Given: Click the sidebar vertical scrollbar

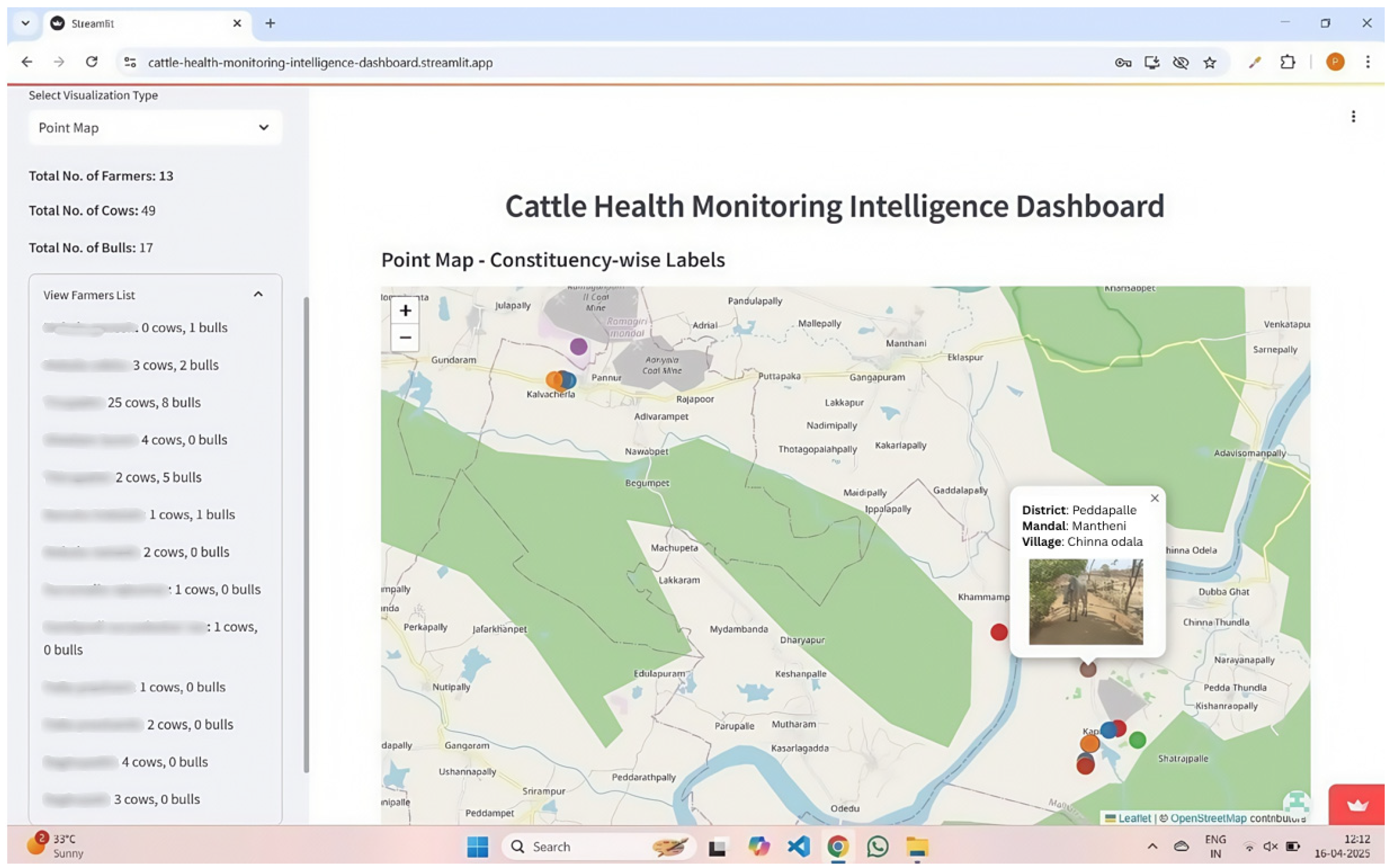Looking at the screenshot, I should (306, 534).
